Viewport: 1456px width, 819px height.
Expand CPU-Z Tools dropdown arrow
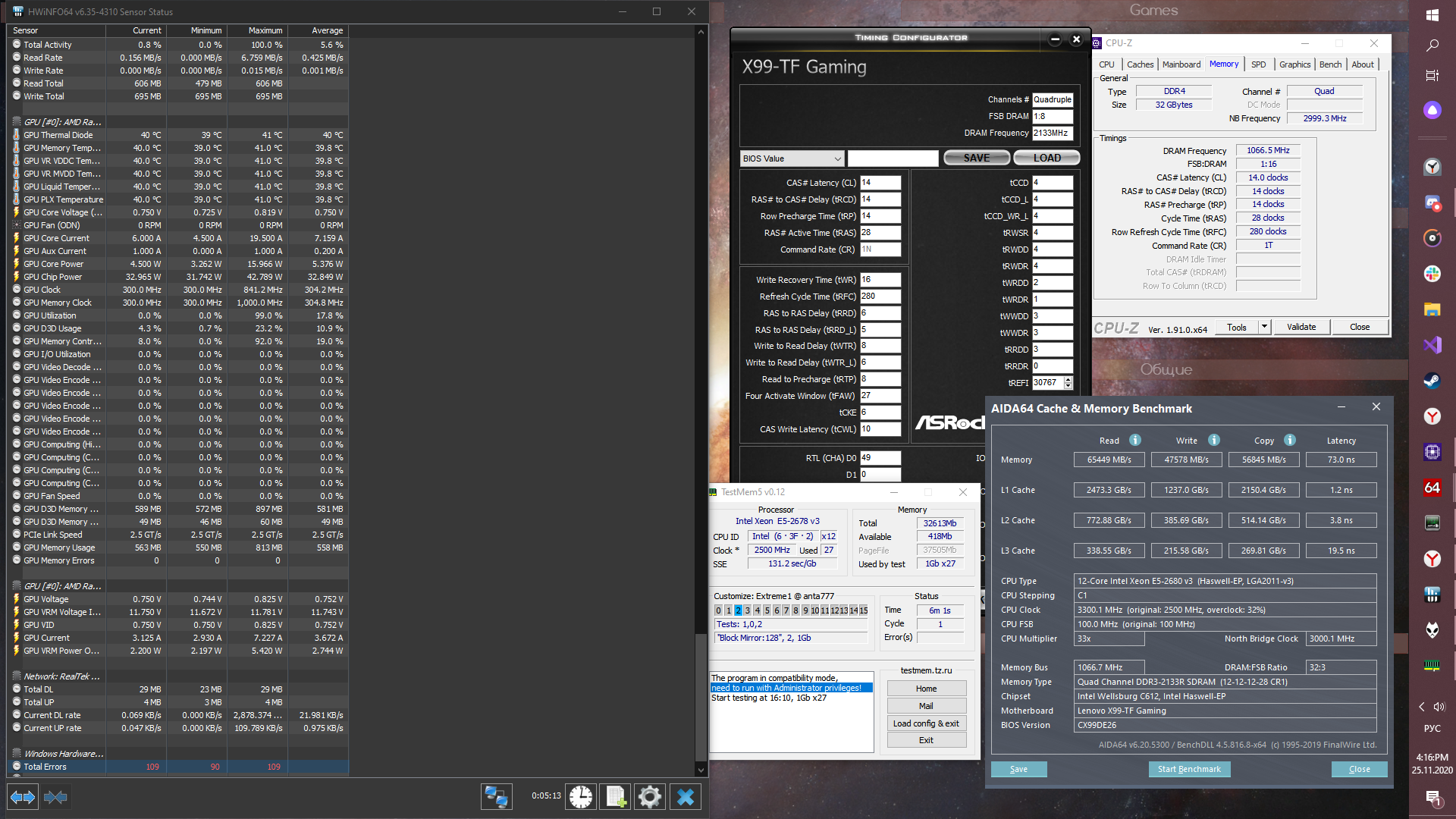pos(1264,327)
